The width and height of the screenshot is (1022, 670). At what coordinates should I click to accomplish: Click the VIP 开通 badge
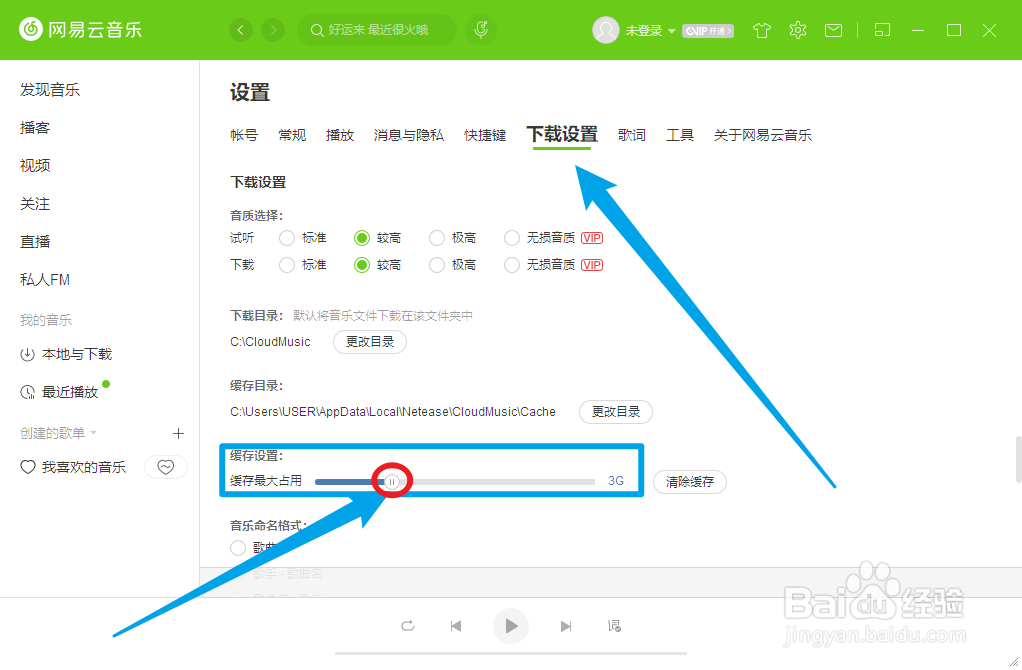[x=708, y=31]
